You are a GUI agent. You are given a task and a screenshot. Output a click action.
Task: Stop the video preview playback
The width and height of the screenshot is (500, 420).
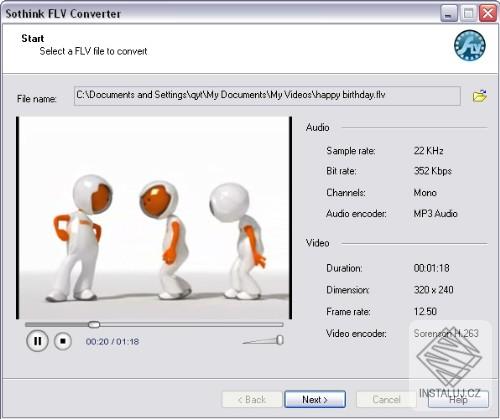[63, 341]
